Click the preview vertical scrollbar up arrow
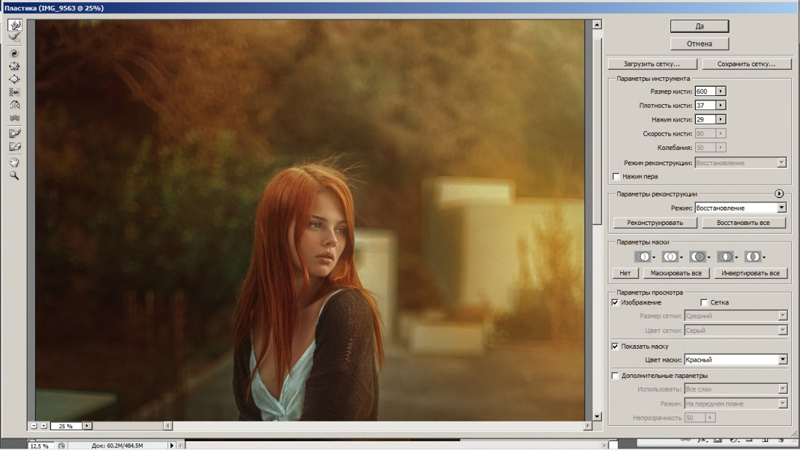 (597, 24)
